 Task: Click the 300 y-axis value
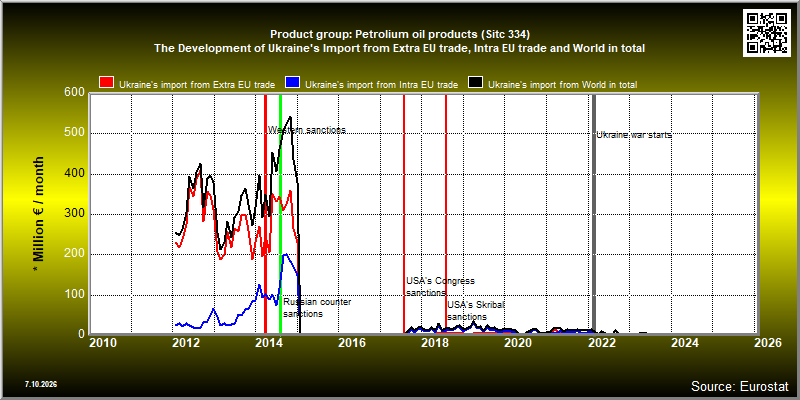[74, 214]
